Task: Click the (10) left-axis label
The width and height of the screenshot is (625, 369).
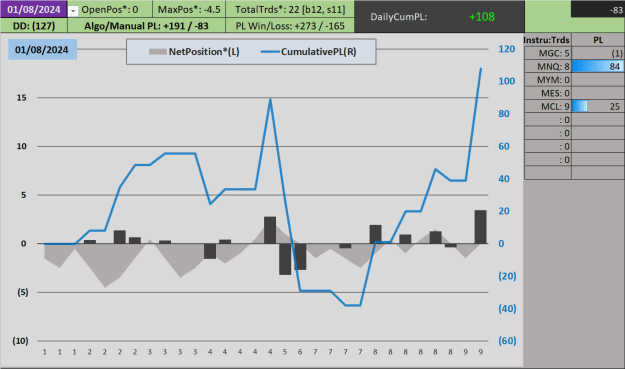Action: tap(20, 341)
